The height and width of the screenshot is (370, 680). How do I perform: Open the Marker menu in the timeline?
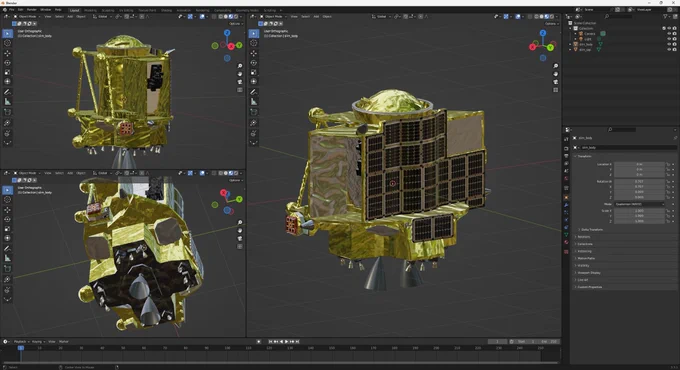click(64, 342)
